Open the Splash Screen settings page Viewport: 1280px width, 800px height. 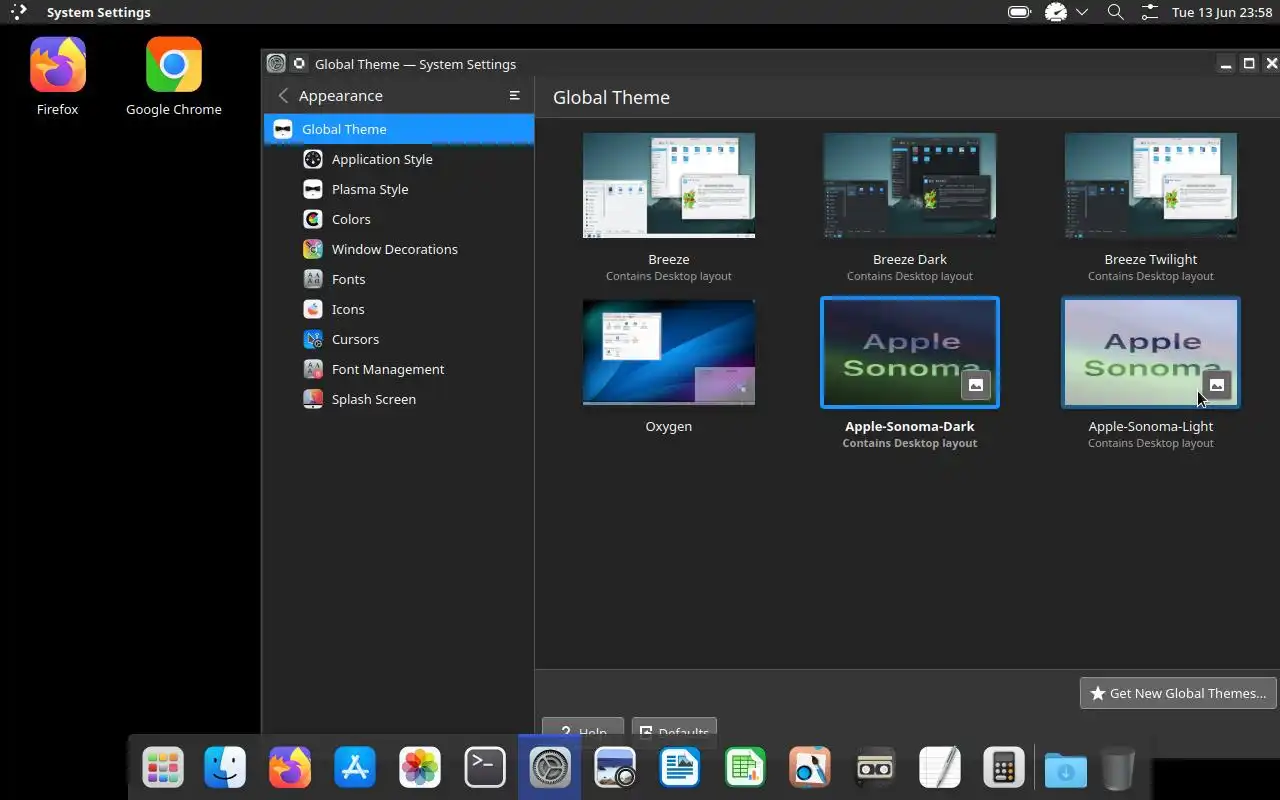398,399
